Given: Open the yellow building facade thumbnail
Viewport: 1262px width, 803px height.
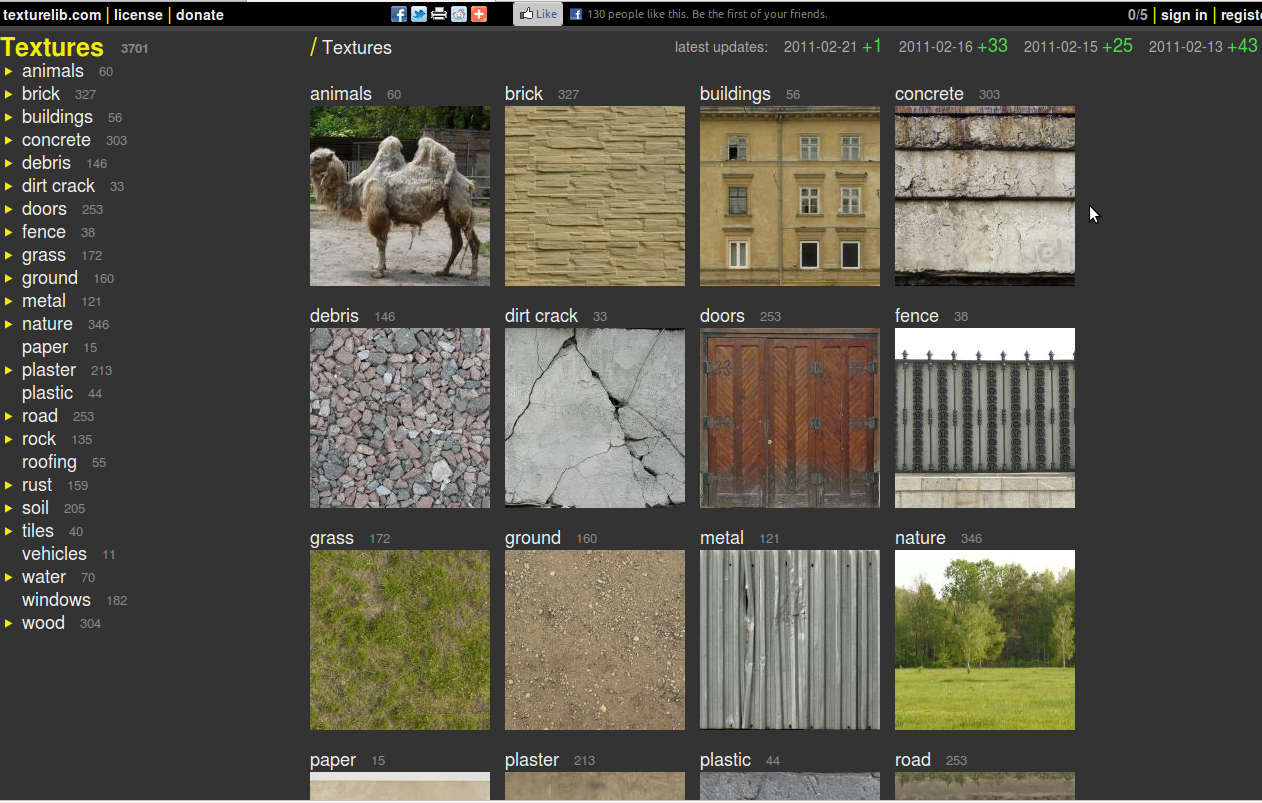Looking at the screenshot, I should (x=790, y=196).
